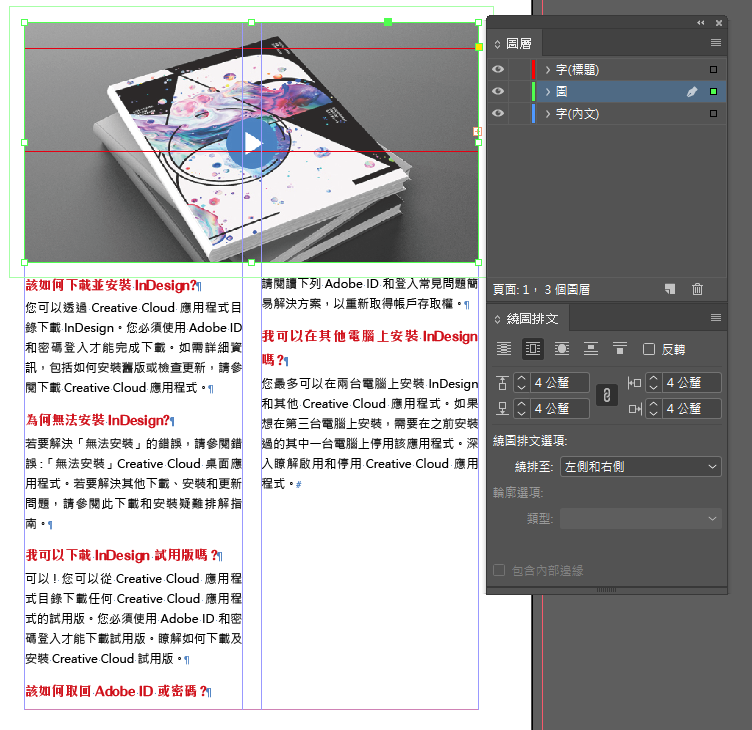Open the 繞圖排文 panel menu
The width and height of the screenshot is (752, 730).
716,318
